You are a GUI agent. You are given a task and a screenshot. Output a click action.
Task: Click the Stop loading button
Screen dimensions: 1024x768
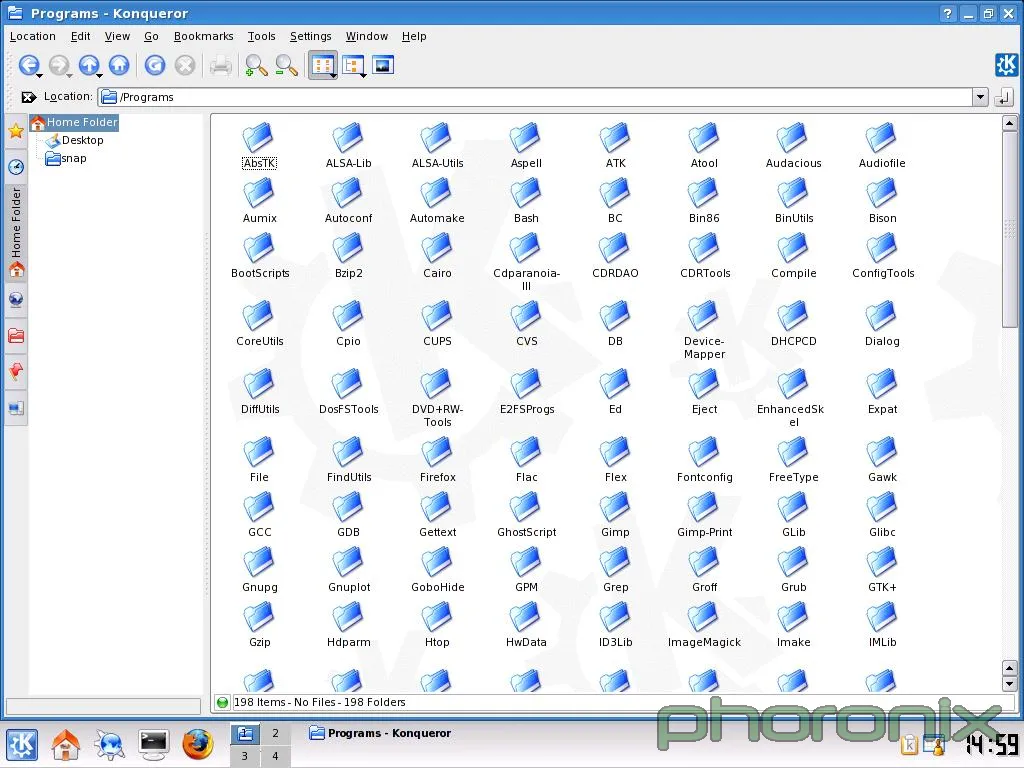pos(185,65)
